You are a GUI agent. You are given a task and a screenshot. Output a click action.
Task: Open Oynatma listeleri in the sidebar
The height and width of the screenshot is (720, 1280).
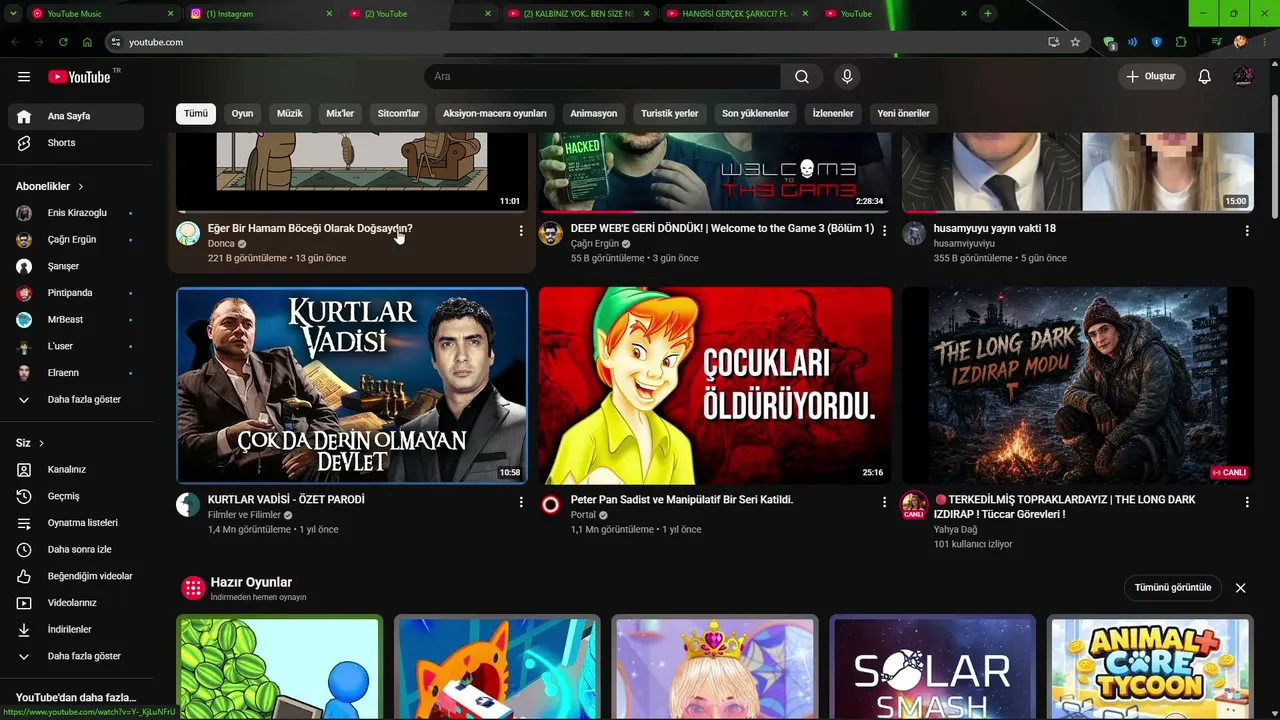76,523
